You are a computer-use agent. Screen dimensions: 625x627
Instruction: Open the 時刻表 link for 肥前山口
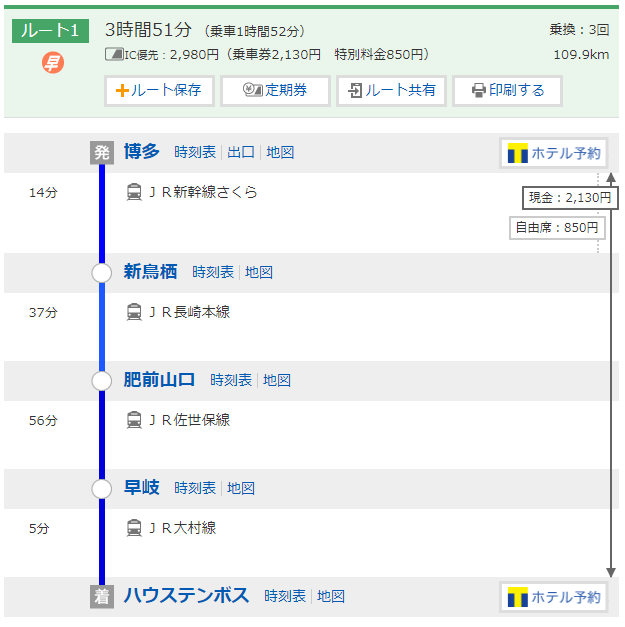(231, 380)
